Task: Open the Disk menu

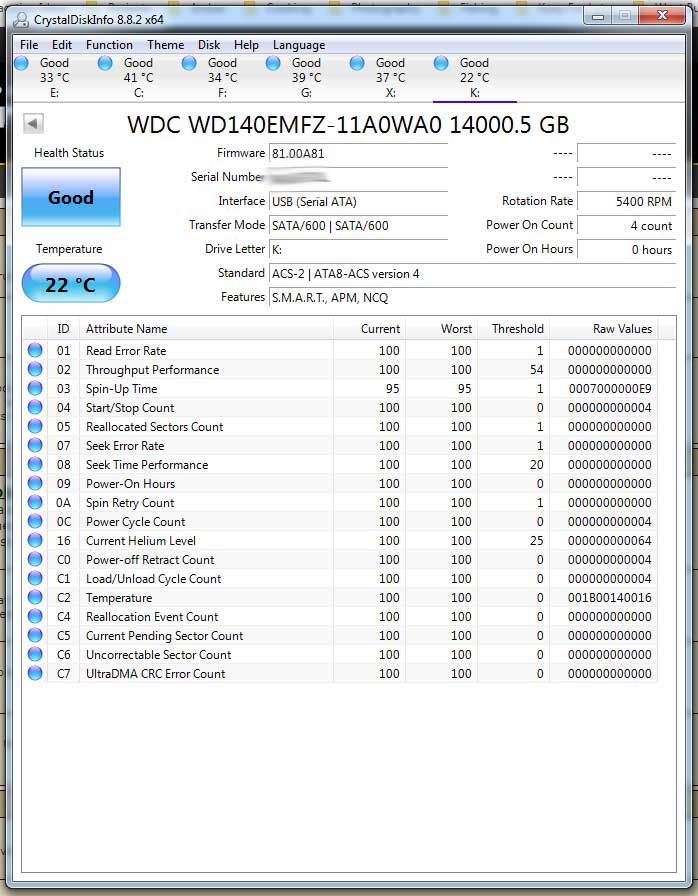Action: point(209,45)
